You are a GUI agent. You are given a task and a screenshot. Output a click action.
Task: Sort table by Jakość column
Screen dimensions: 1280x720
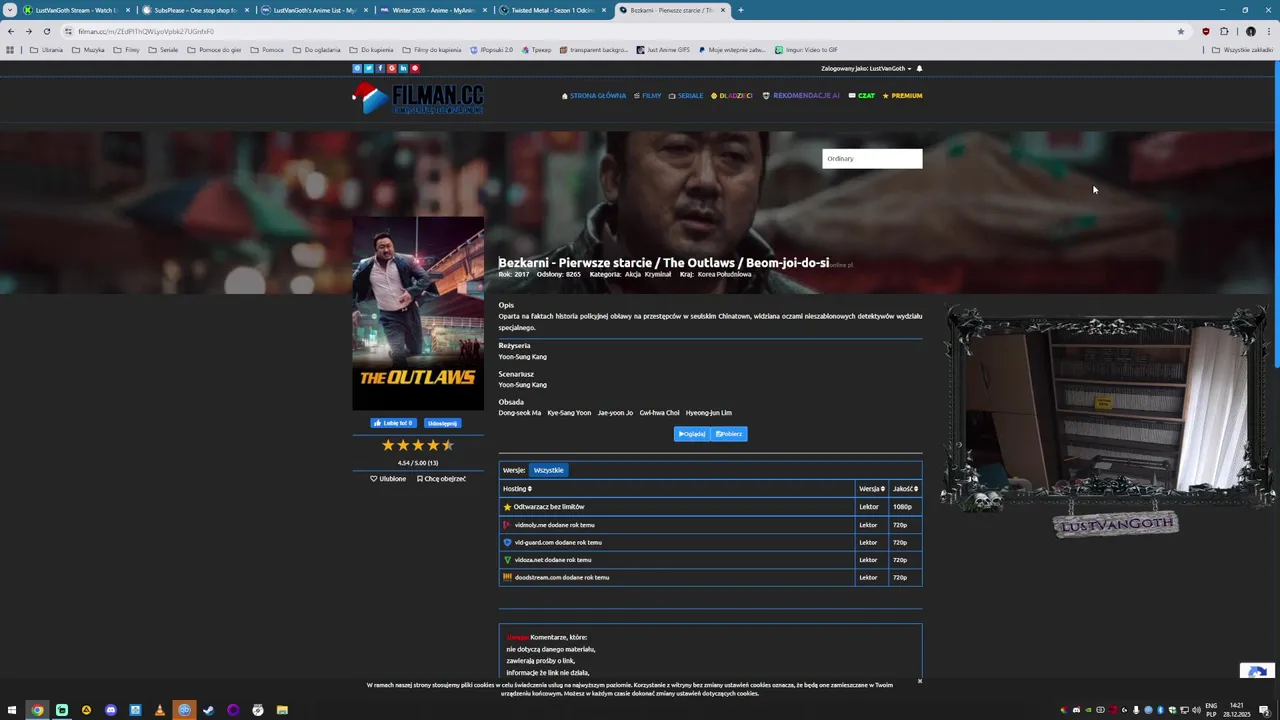tap(905, 489)
